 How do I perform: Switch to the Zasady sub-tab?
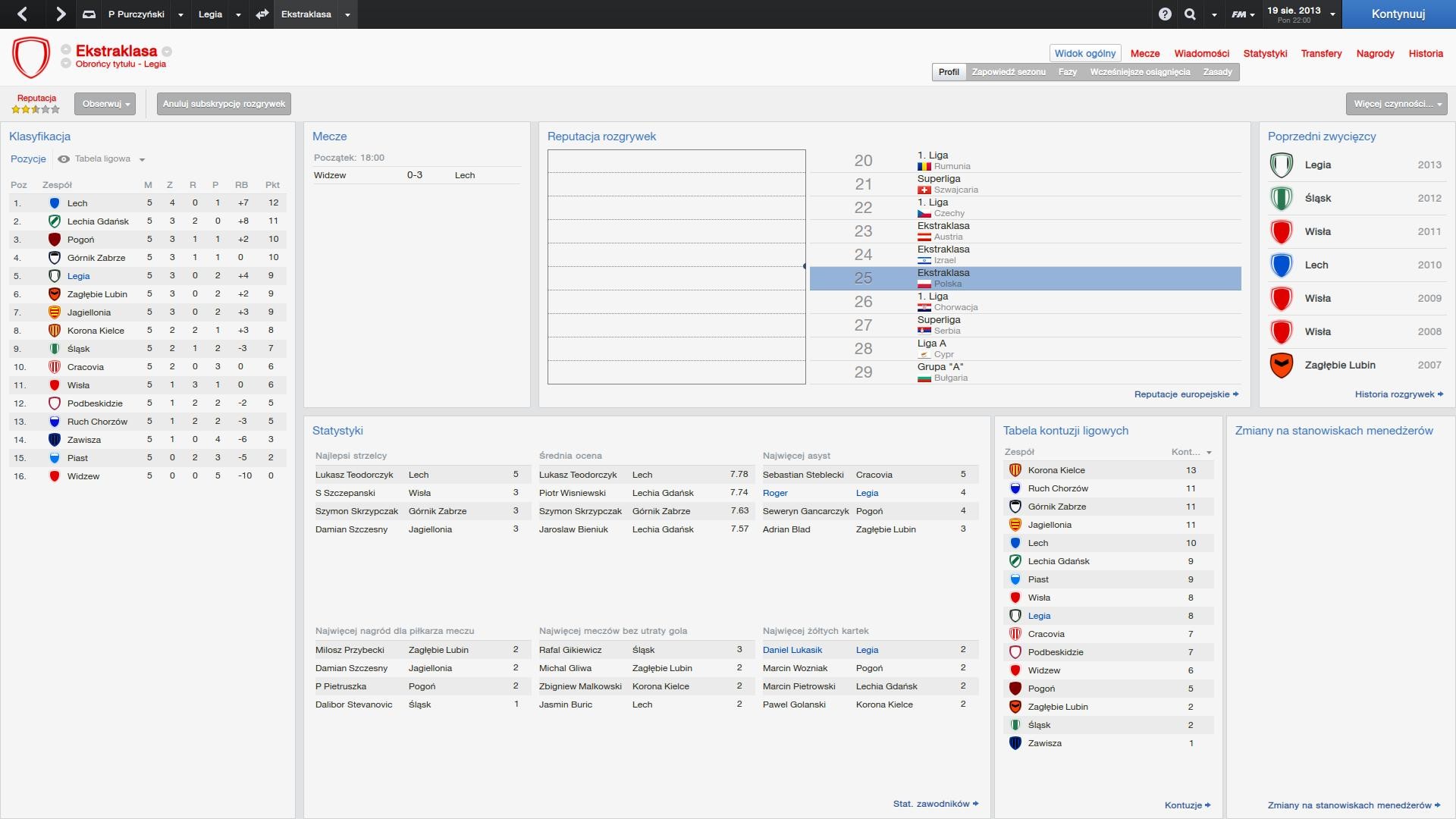[x=1217, y=72]
